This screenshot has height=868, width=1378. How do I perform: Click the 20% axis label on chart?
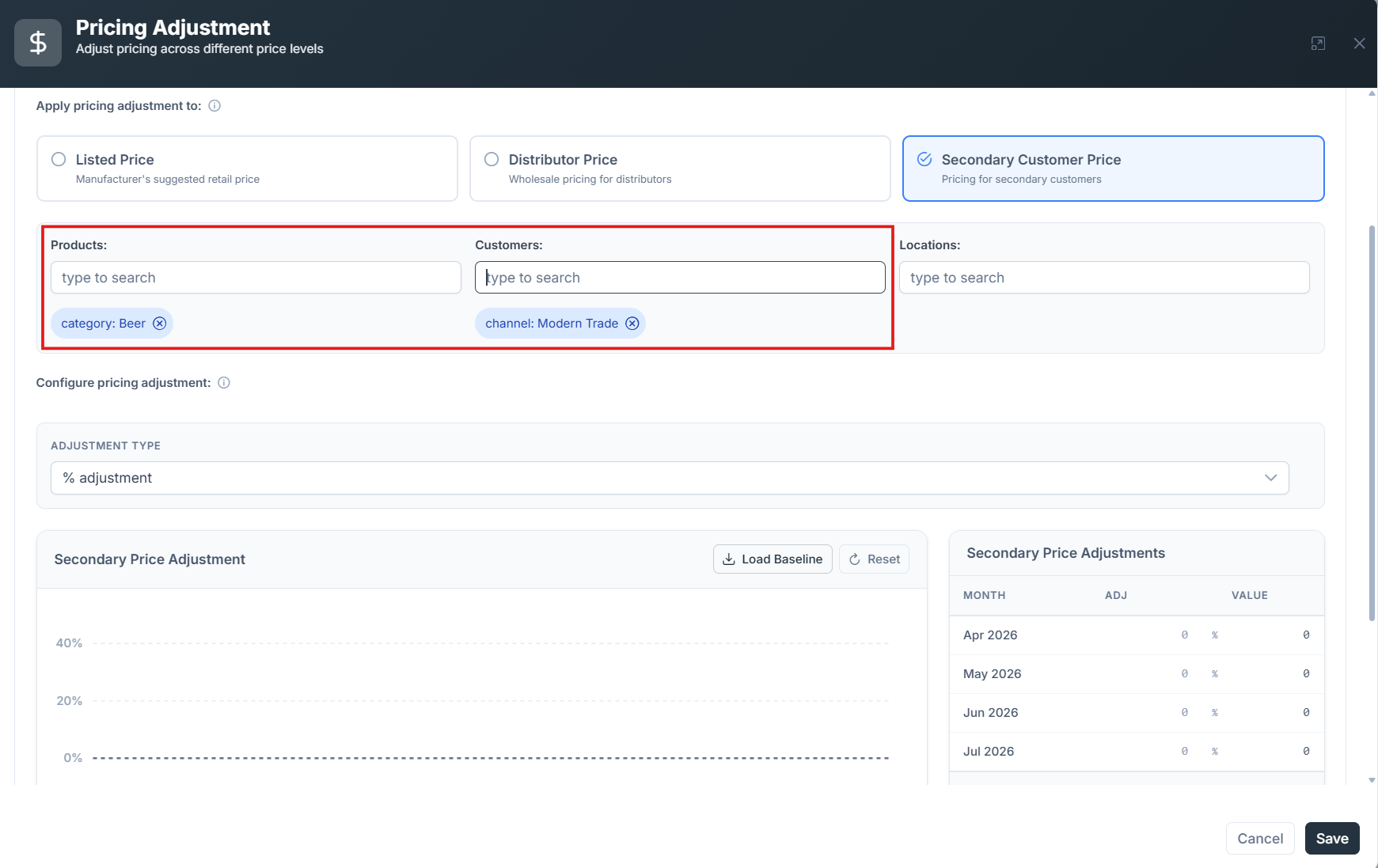(69, 701)
